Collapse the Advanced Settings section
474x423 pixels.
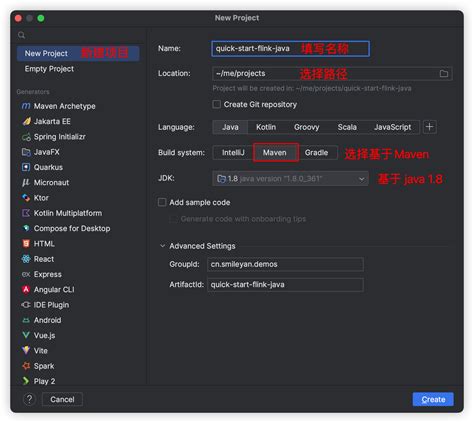point(163,246)
